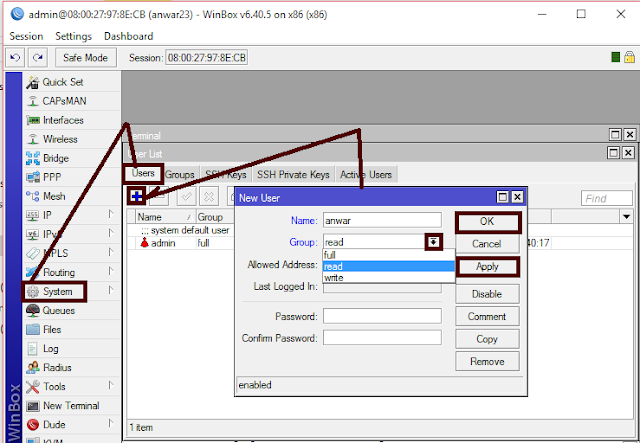This screenshot has height=443, width=640.
Task: Expand the System submenu arrow
Action: pyautogui.click(x=111, y=290)
